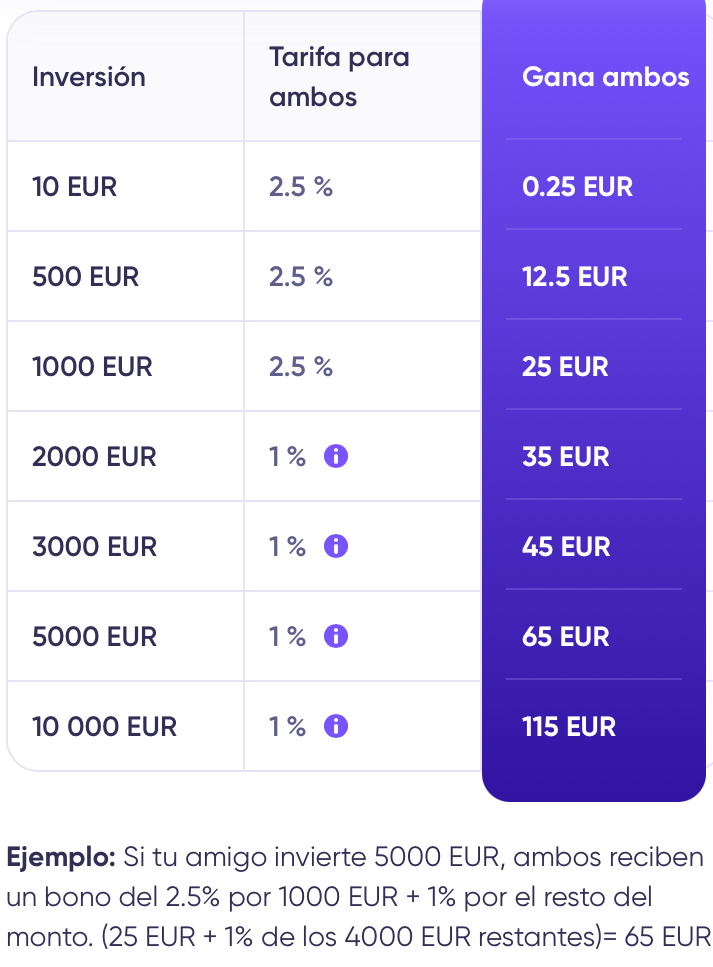713x967 pixels.
Task: Click the Tarifa para ambos header
Action: [339, 77]
